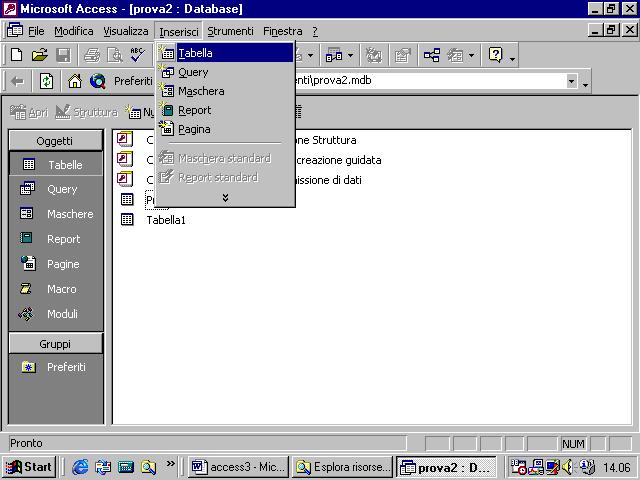Image resolution: width=640 pixels, height=480 pixels.
Task: Select the Tabella1 table name
Action: [166, 220]
